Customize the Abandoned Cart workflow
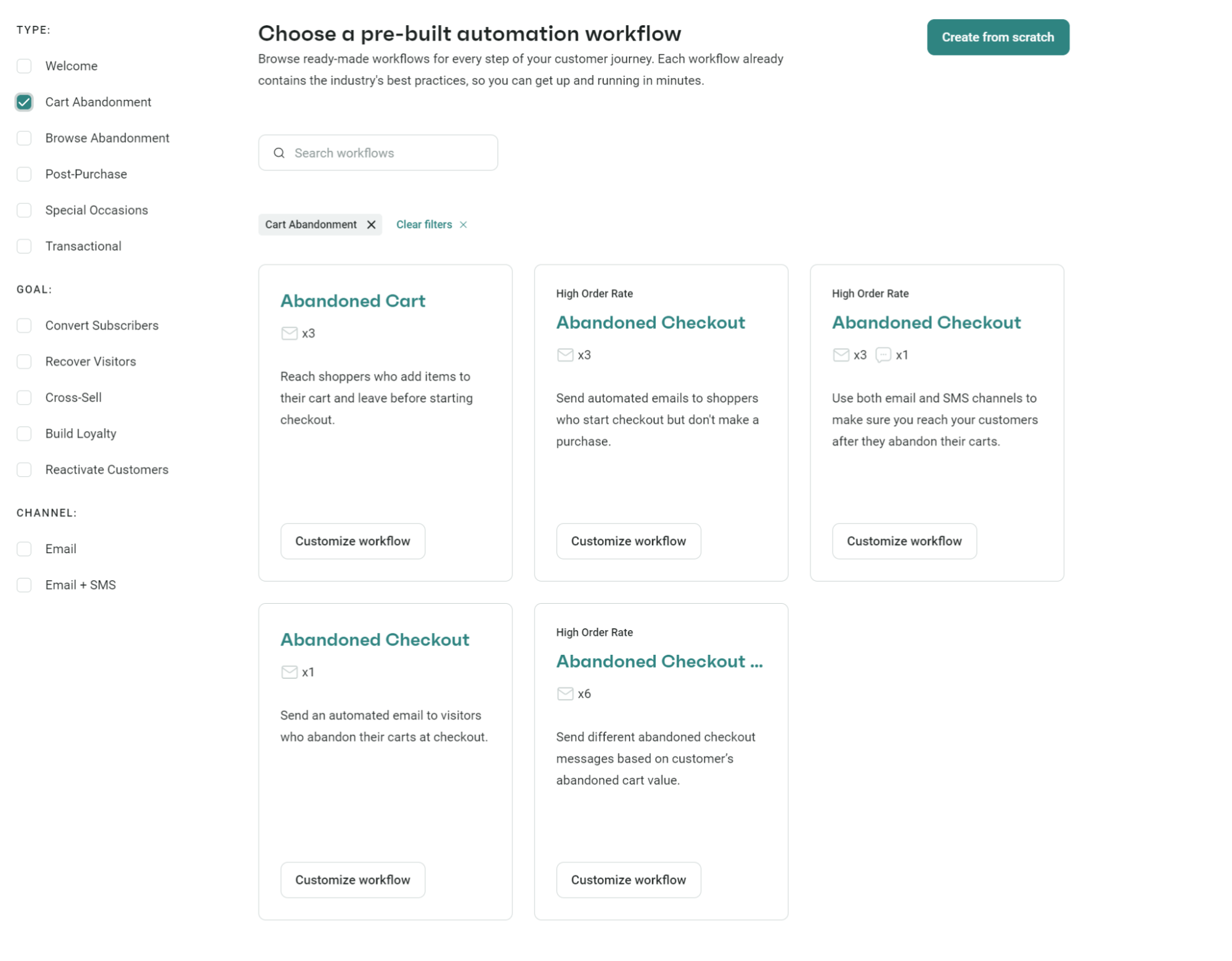The width and height of the screenshot is (1232, 961). 352,541
